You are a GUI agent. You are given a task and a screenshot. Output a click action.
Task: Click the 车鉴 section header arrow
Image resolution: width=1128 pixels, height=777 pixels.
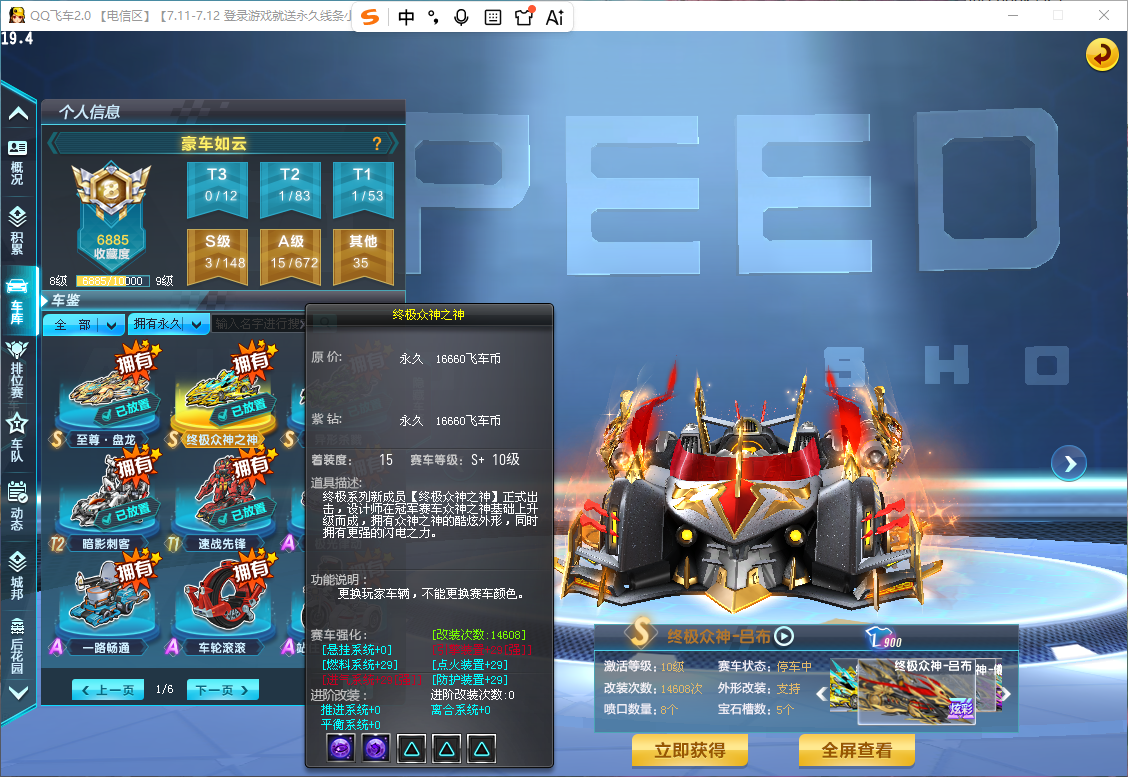tap(45, 300)
